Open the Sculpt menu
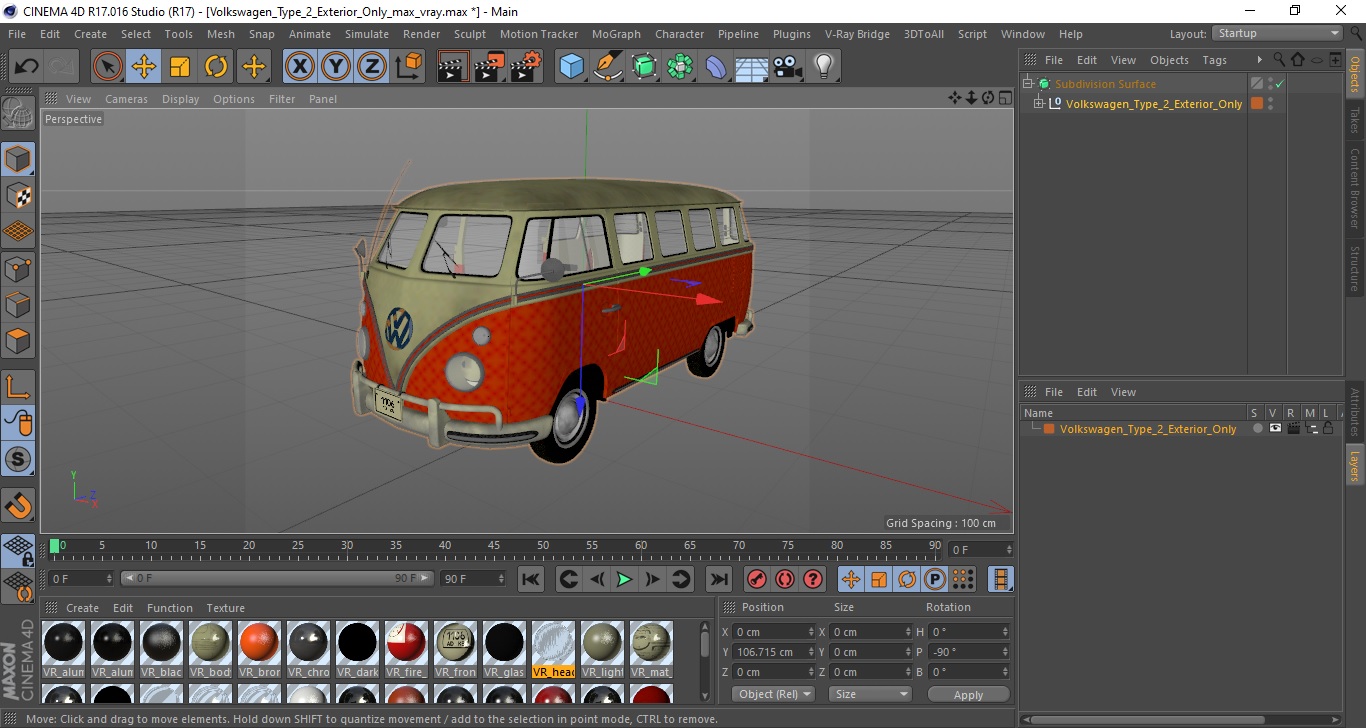Screen dimensions: 1366x728 pos(470,34)
